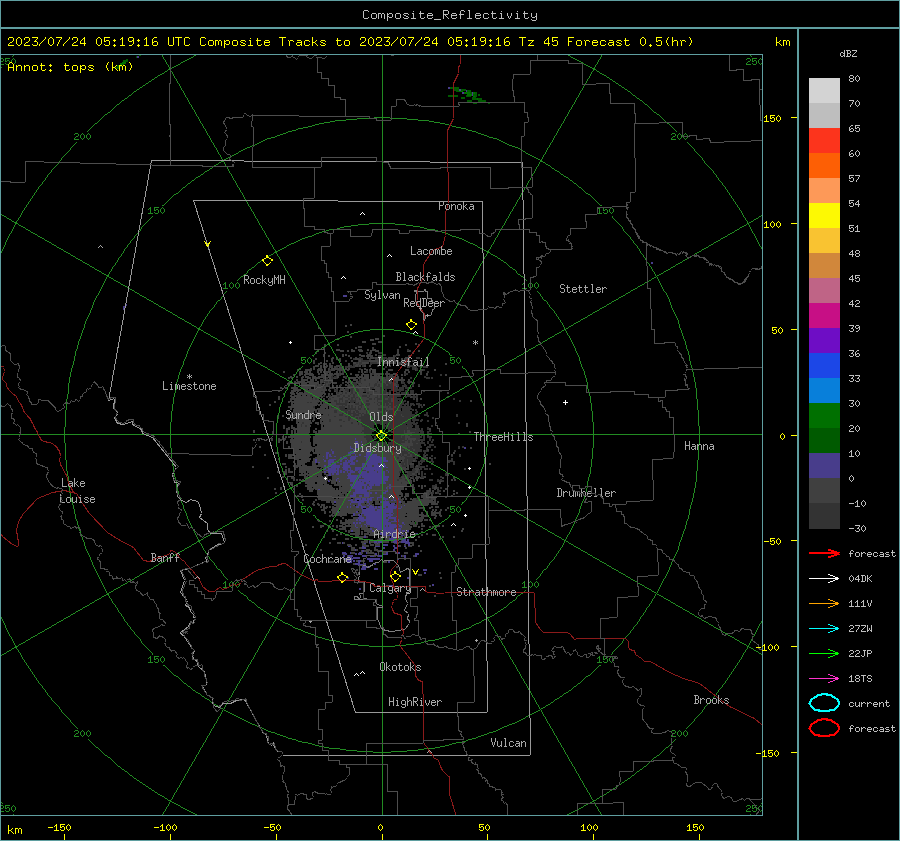Viewport: 900px width, 841px height.
Task: Click the Ponoka city label
Action: (456, 206)
